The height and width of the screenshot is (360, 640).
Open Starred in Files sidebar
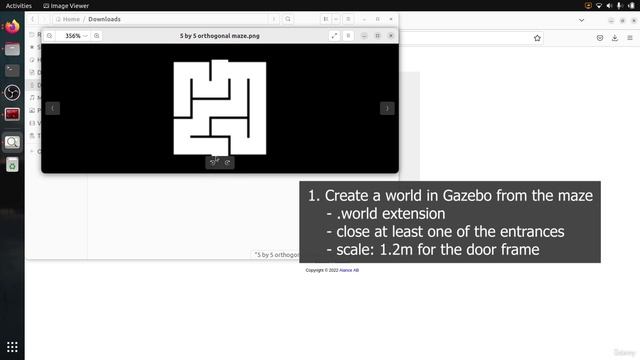pyautogui.click(x=35, y=47)
